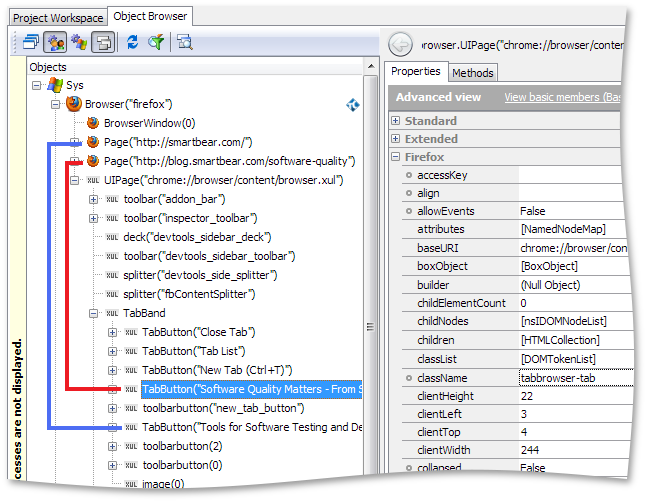The image size is (648, 503).
Task: Collapse the UIPage browser.xul node
Action: pos(74,181)
